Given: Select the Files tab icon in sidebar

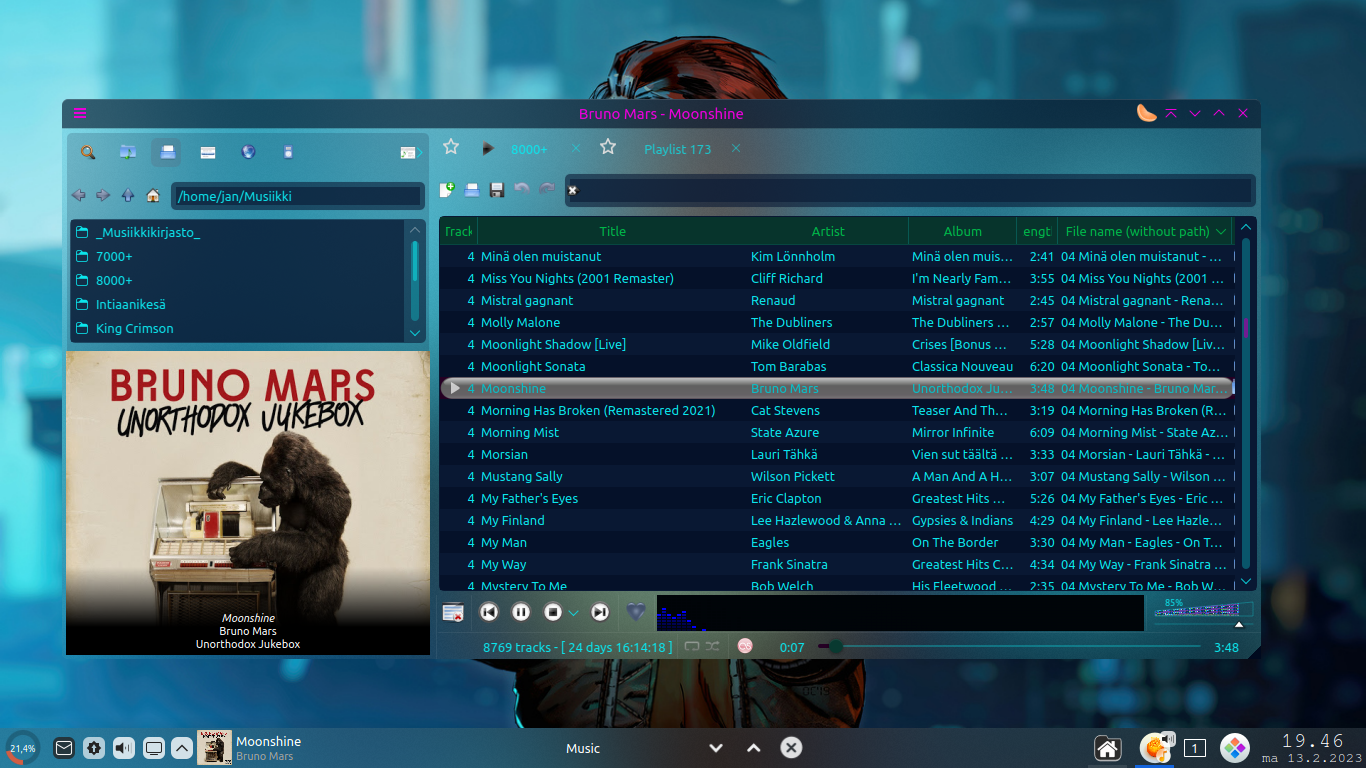Looking at the screenshot, I should coord(167,152).
